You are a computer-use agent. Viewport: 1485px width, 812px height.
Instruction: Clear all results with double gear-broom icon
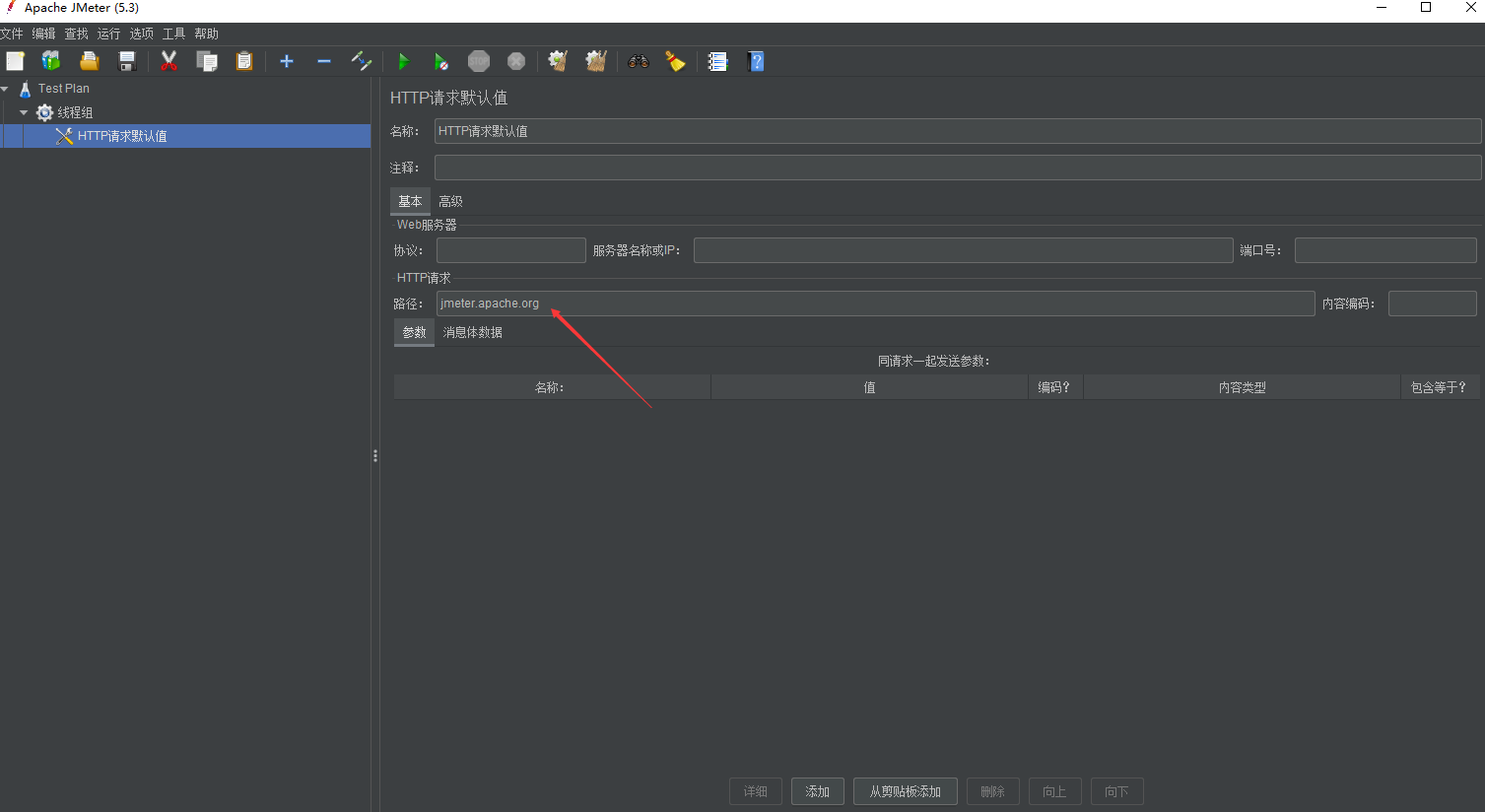(x=596, y=61)
